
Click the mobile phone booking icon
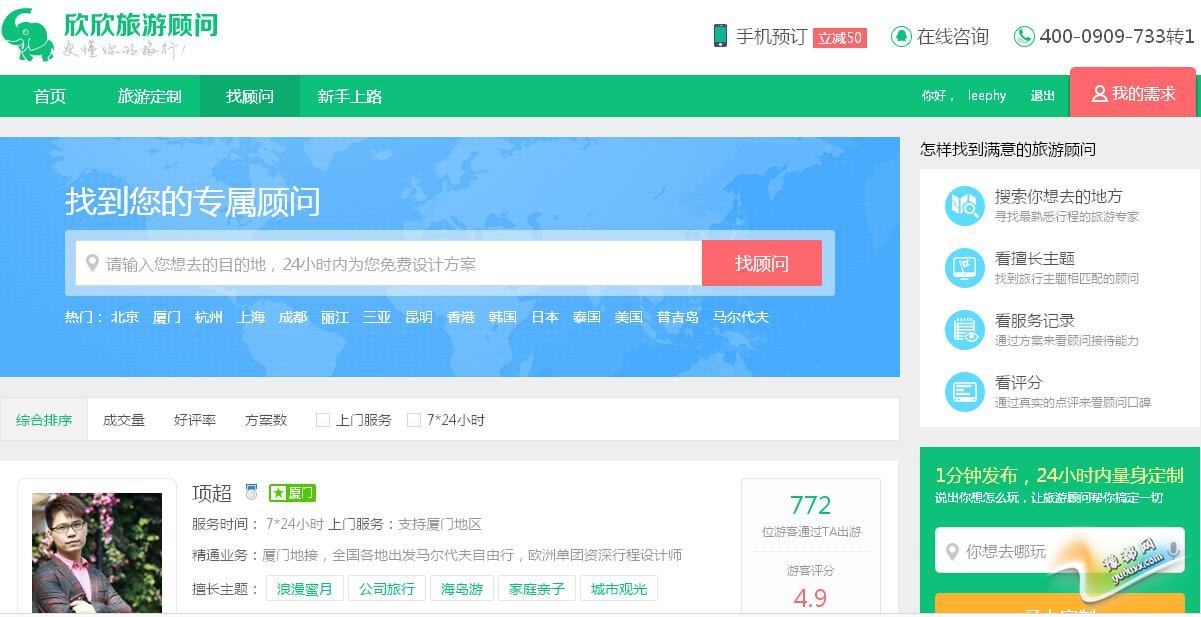pyautogui.click(x=720, y=36)
